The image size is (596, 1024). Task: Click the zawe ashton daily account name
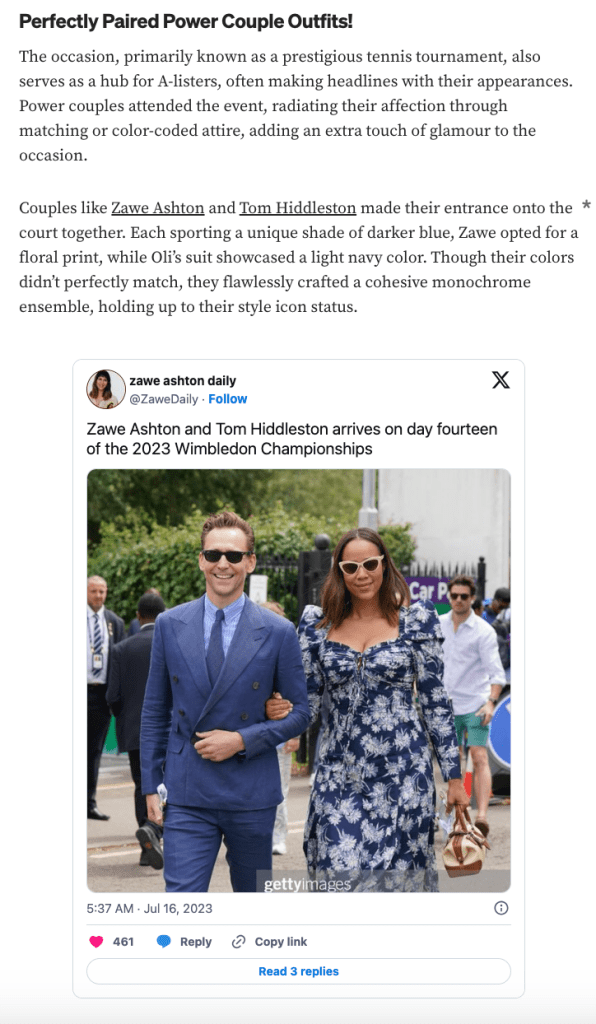pos(183,381)
